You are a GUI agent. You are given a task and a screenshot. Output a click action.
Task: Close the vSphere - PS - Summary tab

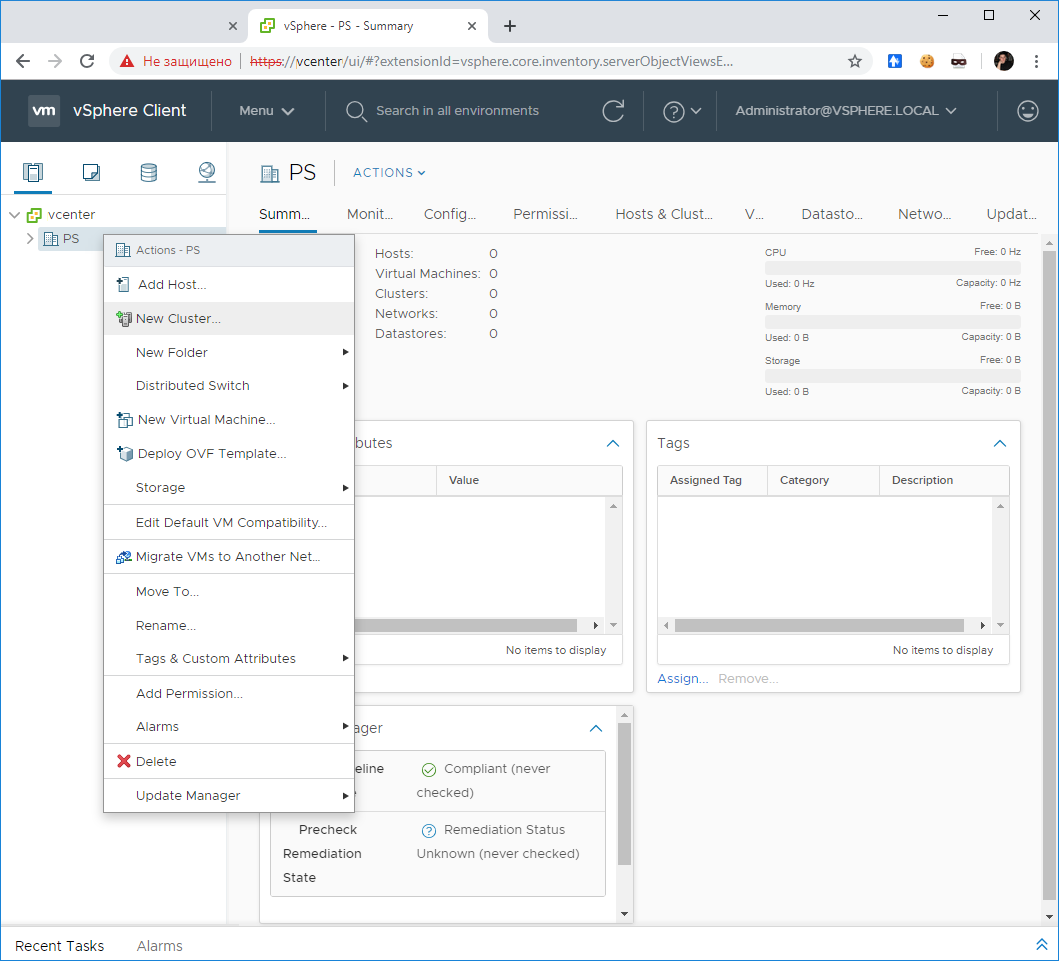(472, 26)
